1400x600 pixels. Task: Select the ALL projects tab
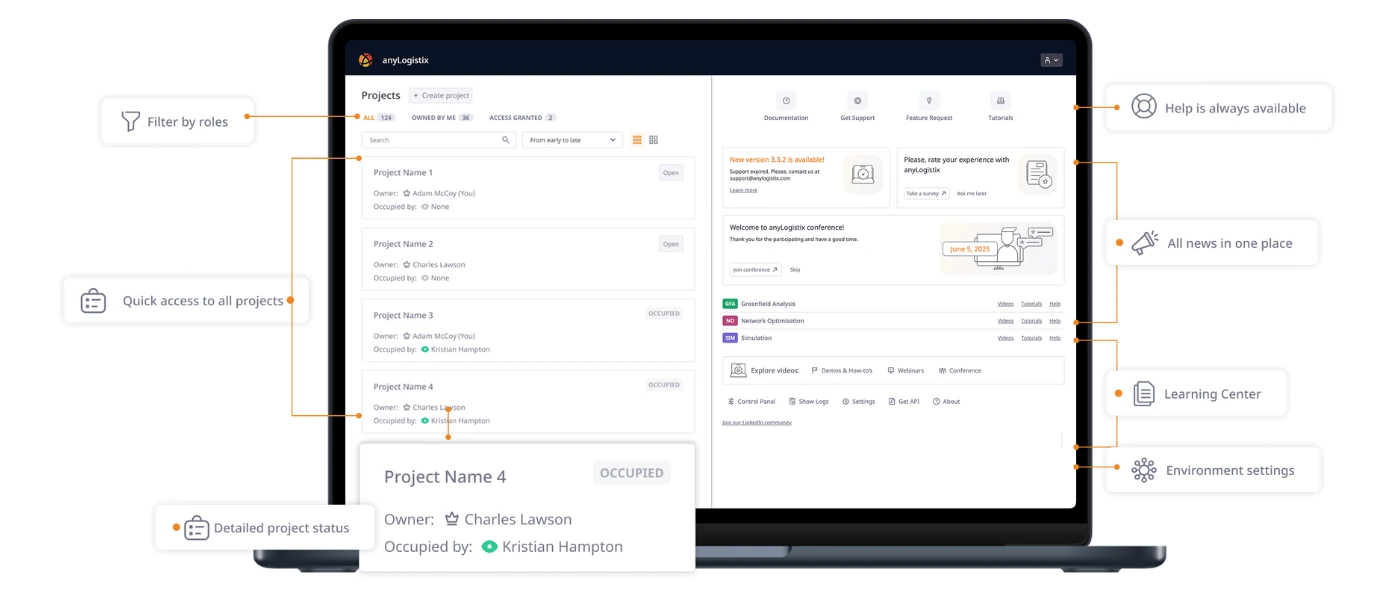click(x=379, y=118)
